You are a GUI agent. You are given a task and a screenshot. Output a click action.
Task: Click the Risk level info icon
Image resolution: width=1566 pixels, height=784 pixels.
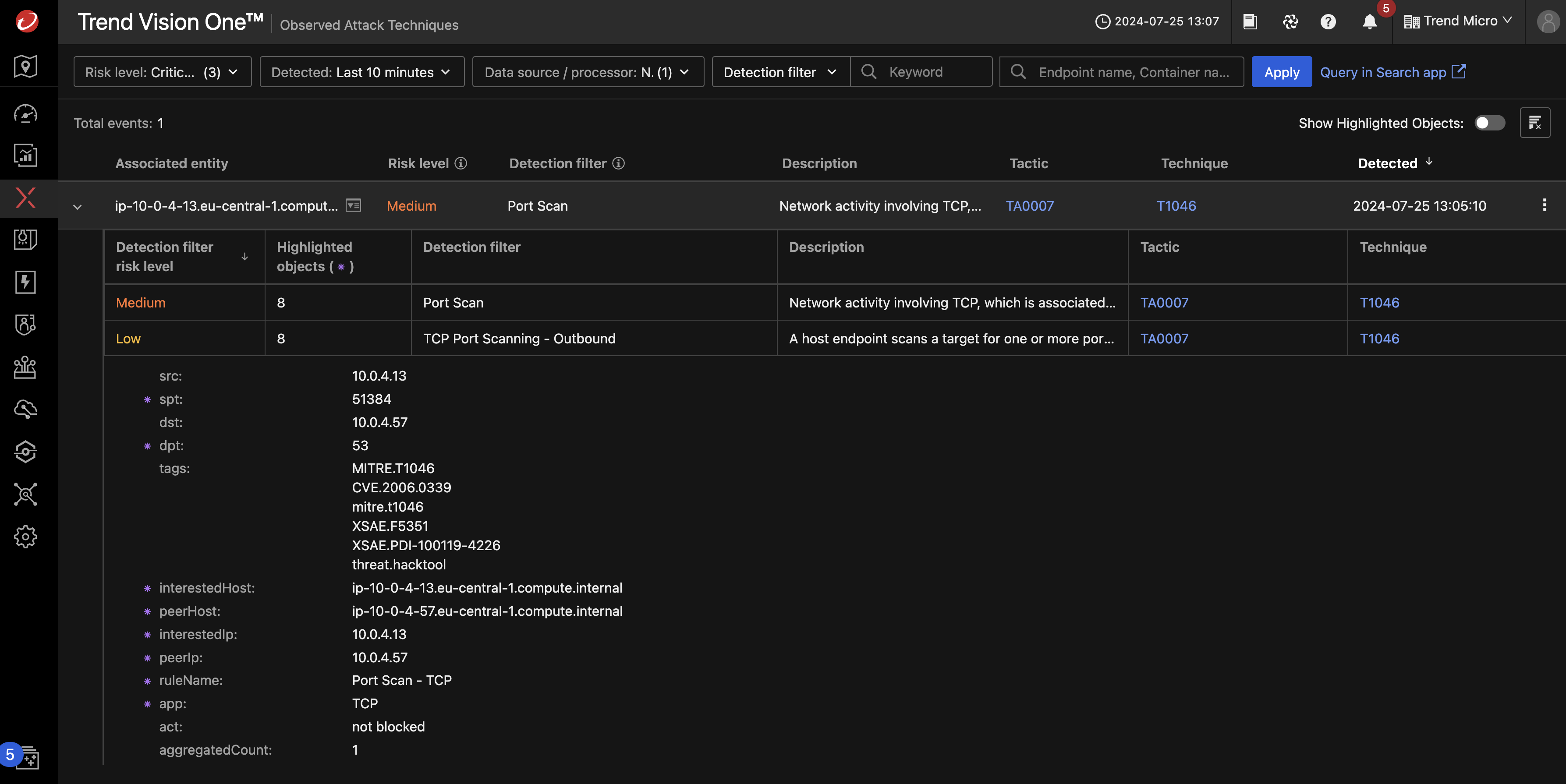click(461, 163)
